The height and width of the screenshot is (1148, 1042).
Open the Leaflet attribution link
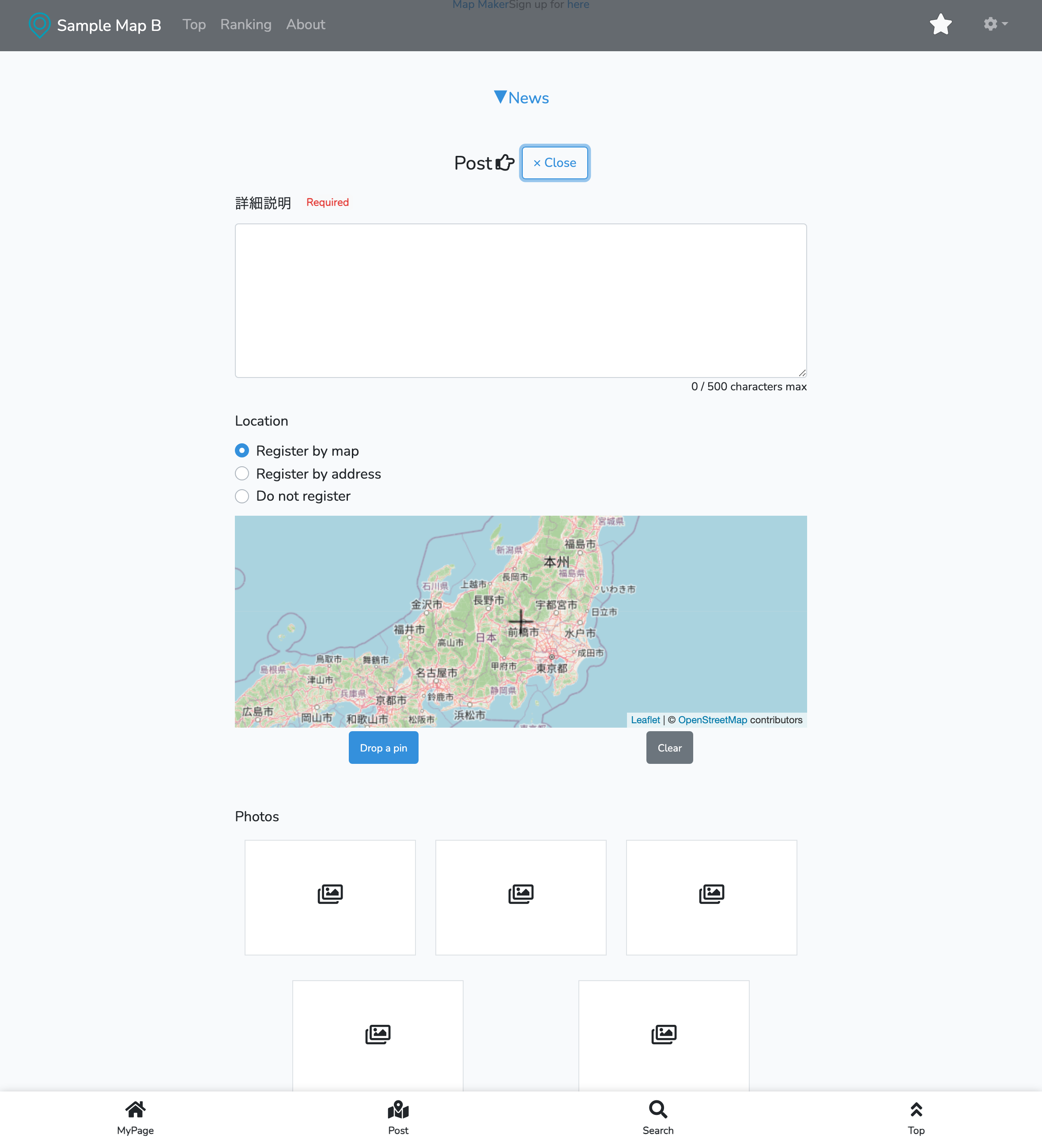645,720
